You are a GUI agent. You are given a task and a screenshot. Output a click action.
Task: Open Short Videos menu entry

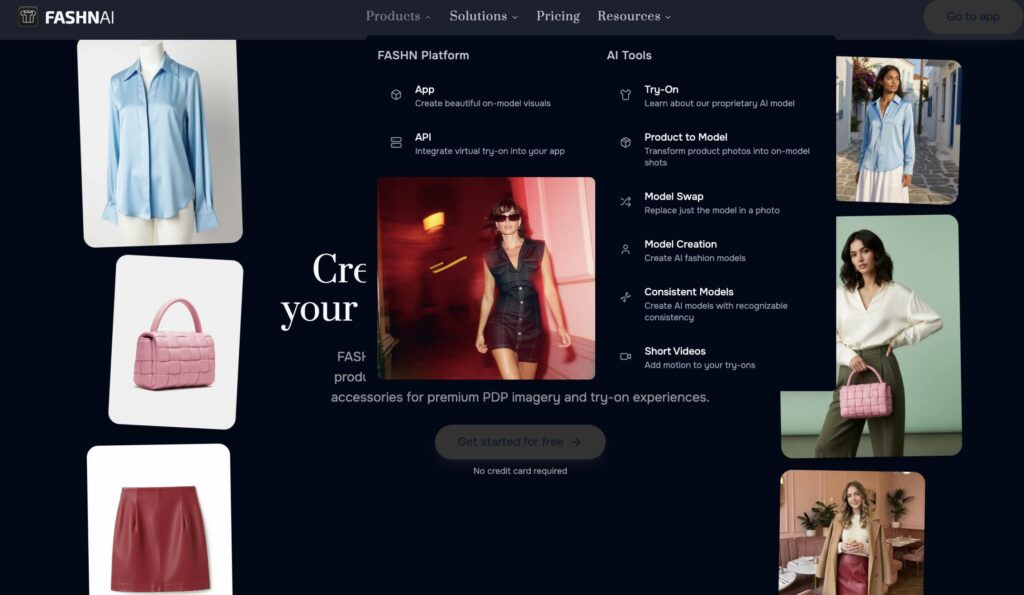point(716,358)
